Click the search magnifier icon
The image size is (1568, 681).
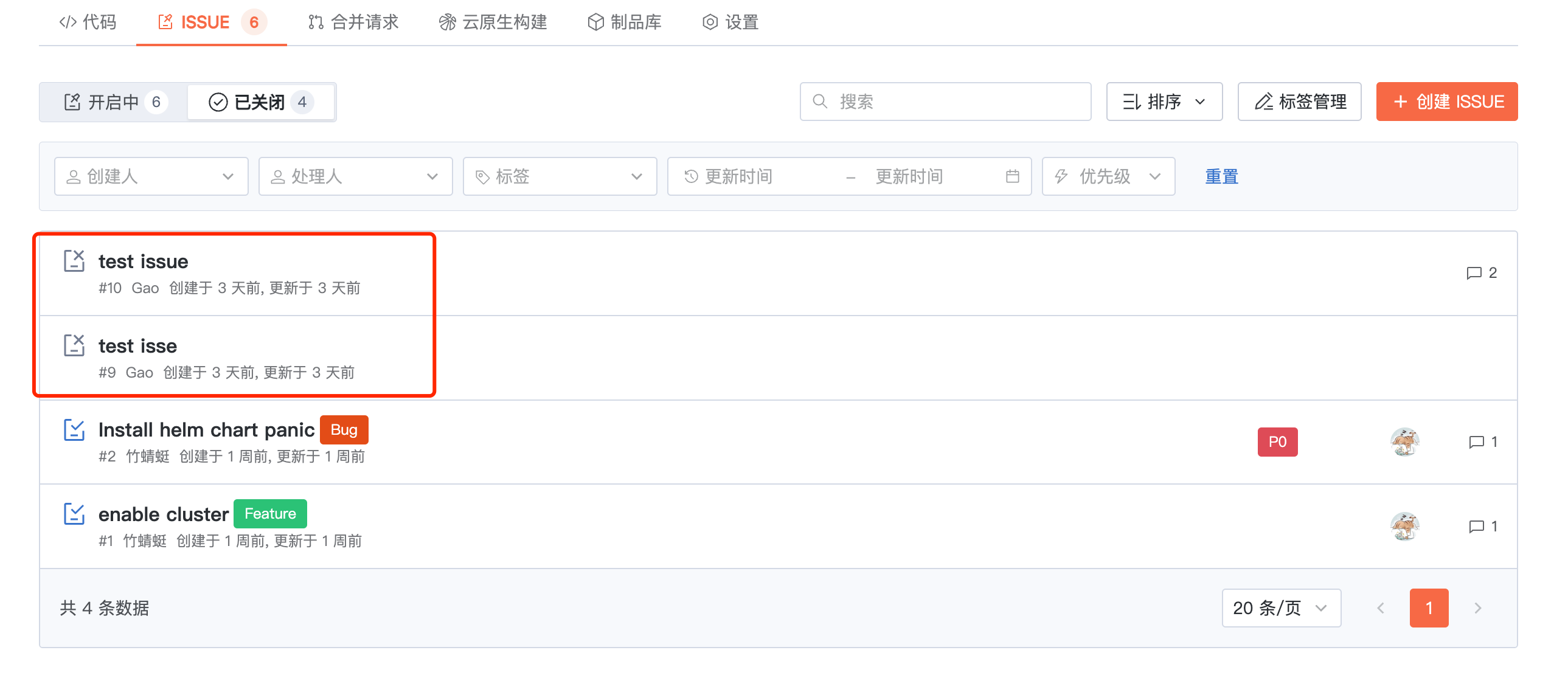coord(820,101)
